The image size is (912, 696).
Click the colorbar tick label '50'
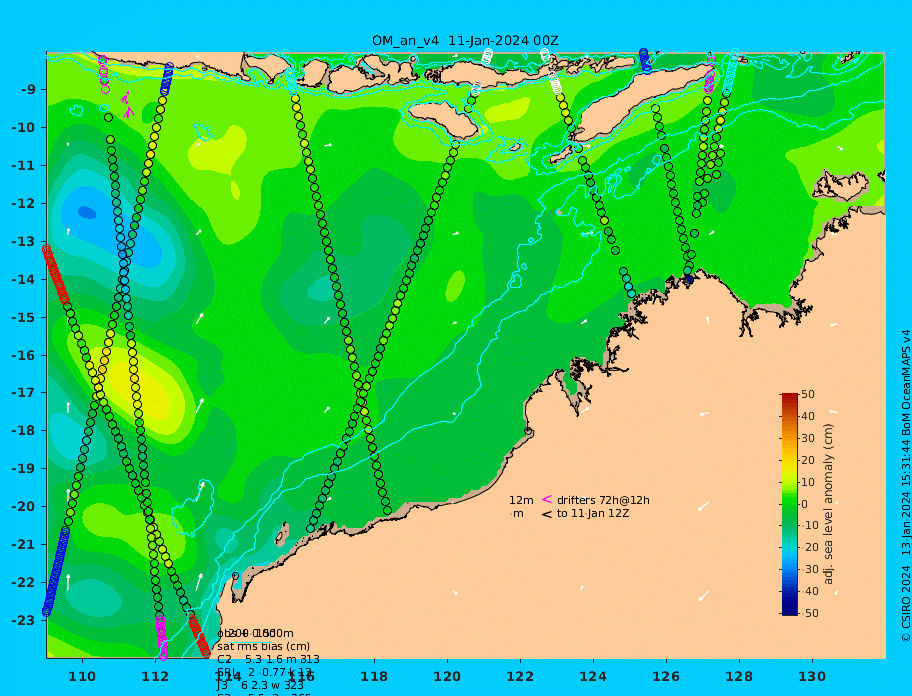point(808,394)
